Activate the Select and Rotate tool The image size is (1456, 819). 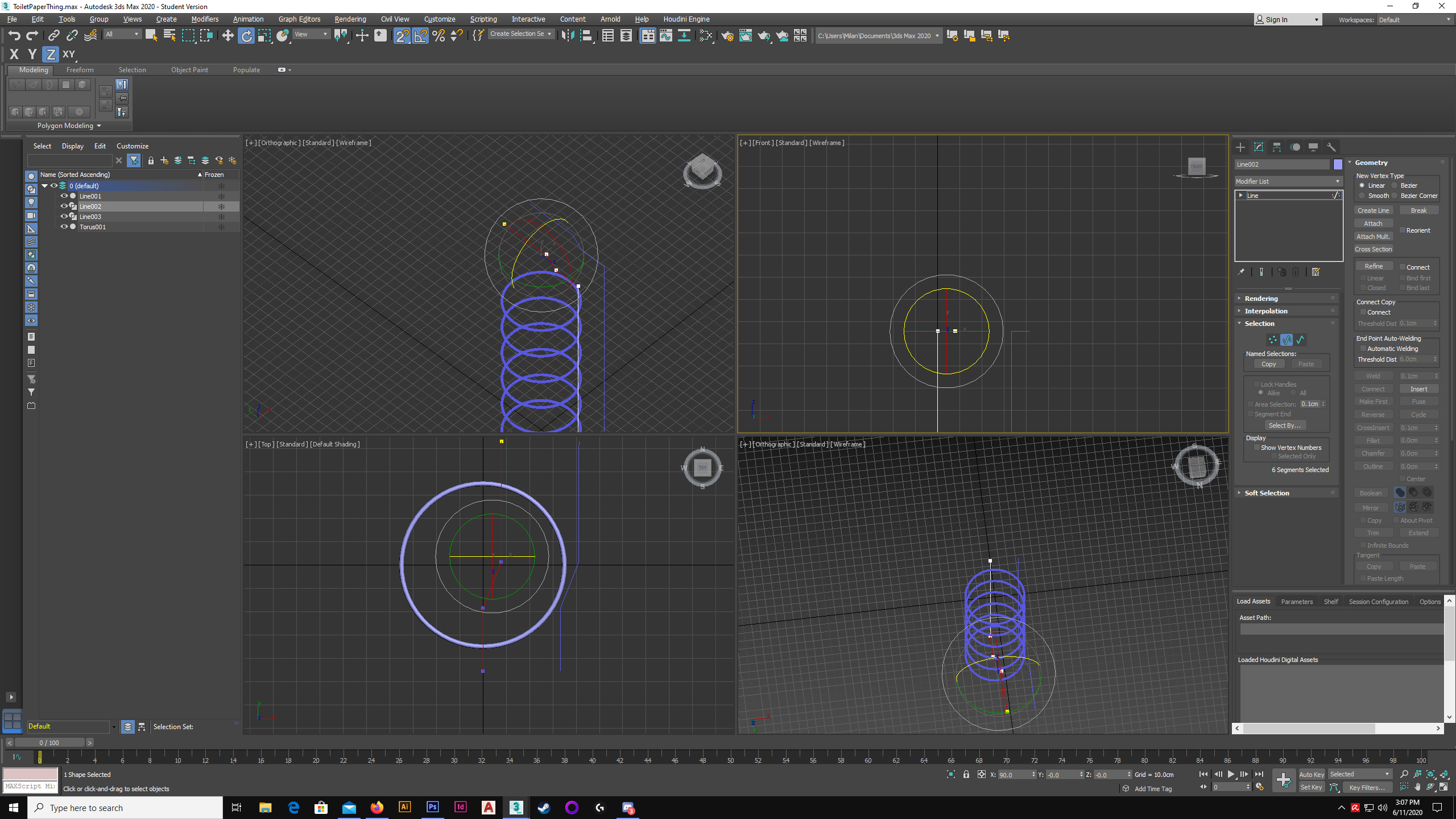[246, 36]
